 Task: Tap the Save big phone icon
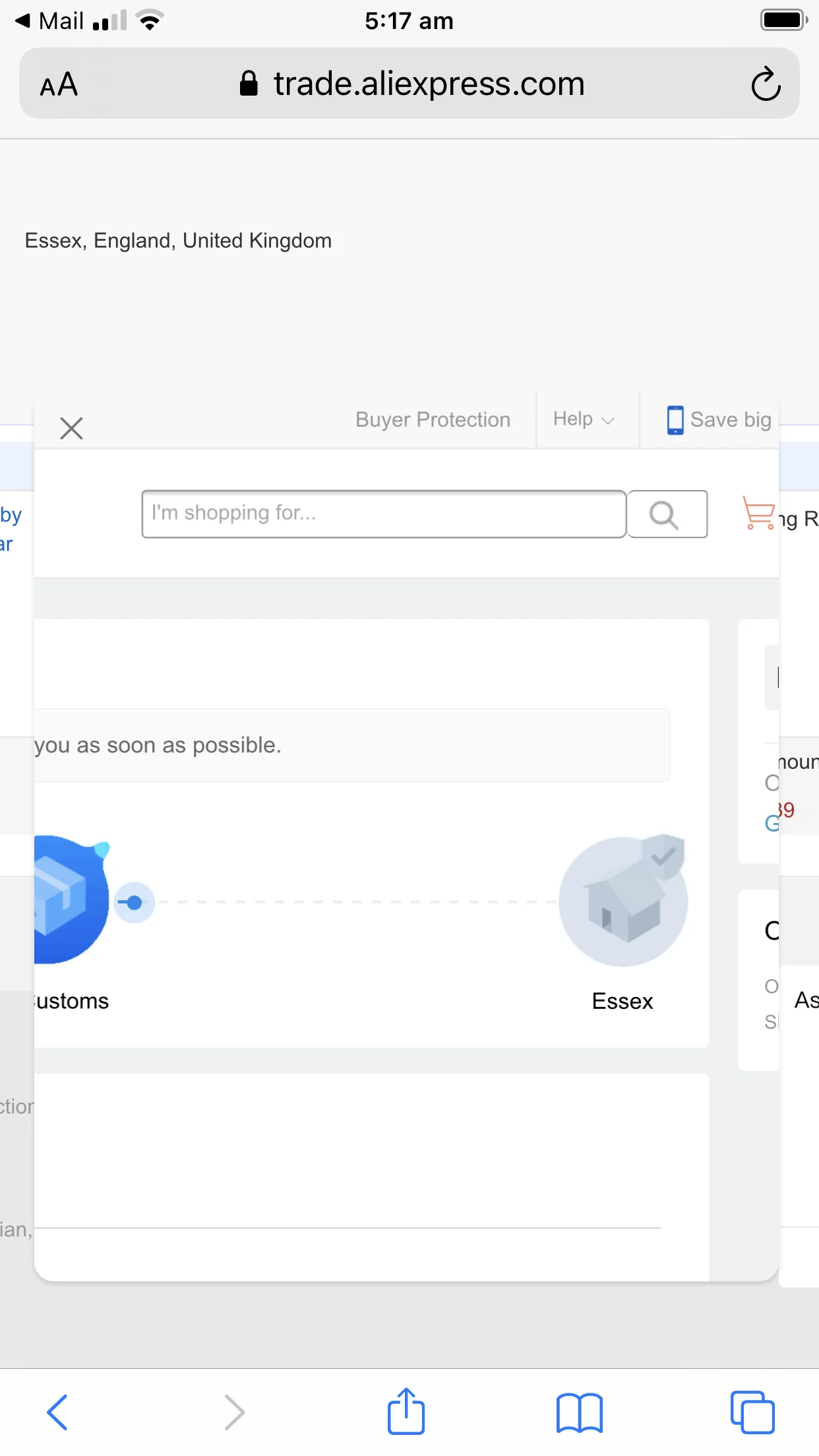[675, 420]
